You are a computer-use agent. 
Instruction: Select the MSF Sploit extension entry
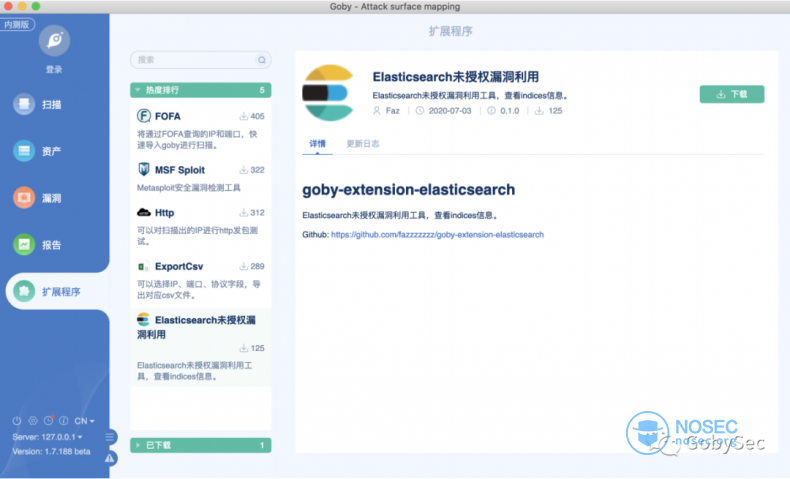(x=201, y=177)
